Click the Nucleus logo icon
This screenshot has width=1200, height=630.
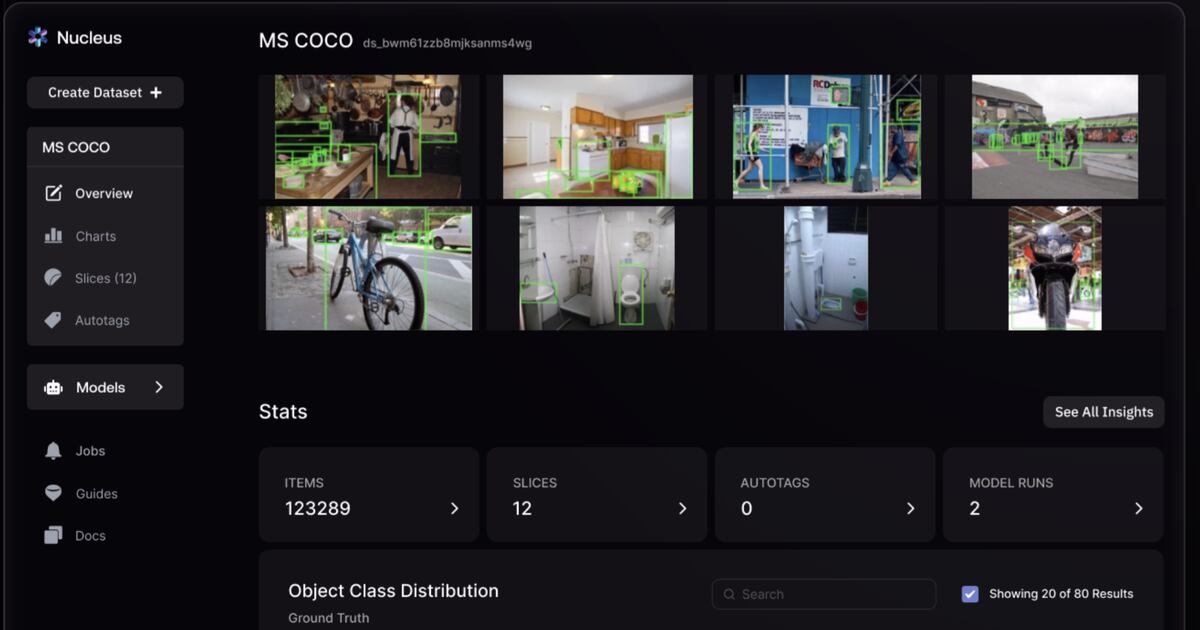coord(38,38)
